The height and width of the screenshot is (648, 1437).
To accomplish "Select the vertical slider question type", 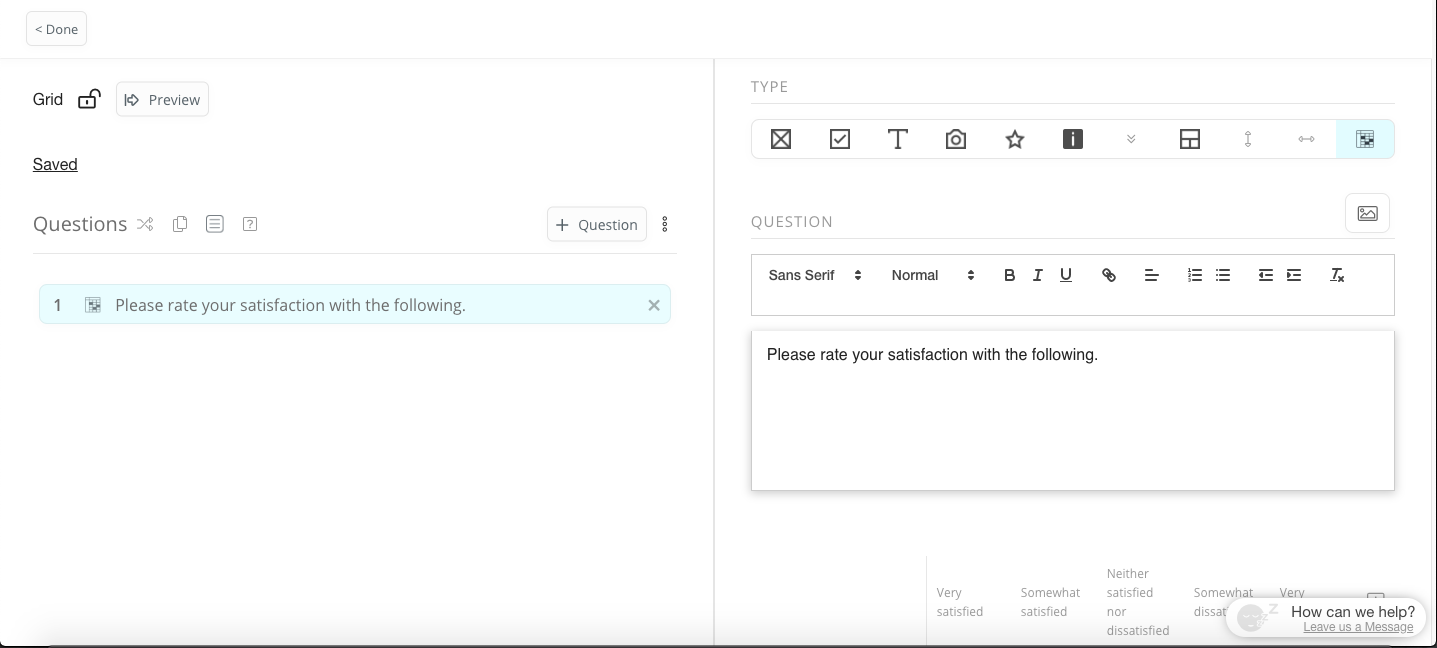I will tap(1248, 139).
